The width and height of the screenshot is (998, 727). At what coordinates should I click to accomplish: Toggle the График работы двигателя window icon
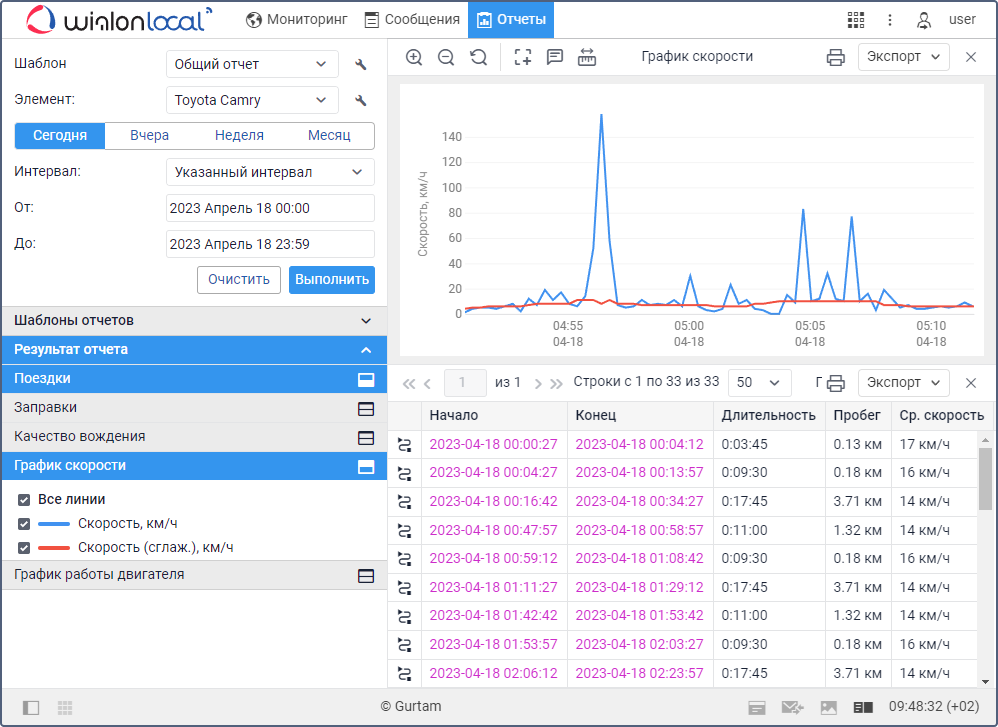click(366, 575)
